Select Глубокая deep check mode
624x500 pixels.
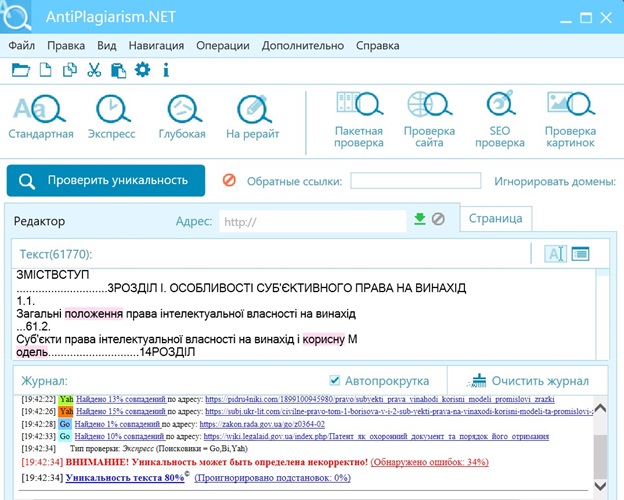[182, 116]
